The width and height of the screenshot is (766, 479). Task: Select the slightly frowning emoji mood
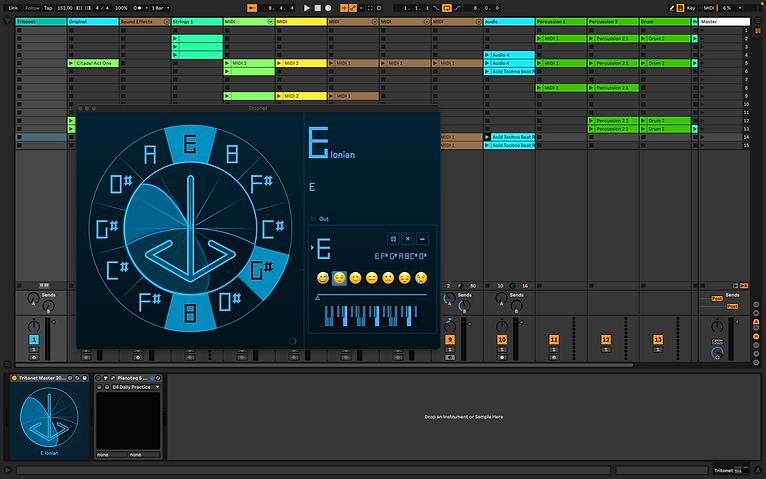coord(388,278)
